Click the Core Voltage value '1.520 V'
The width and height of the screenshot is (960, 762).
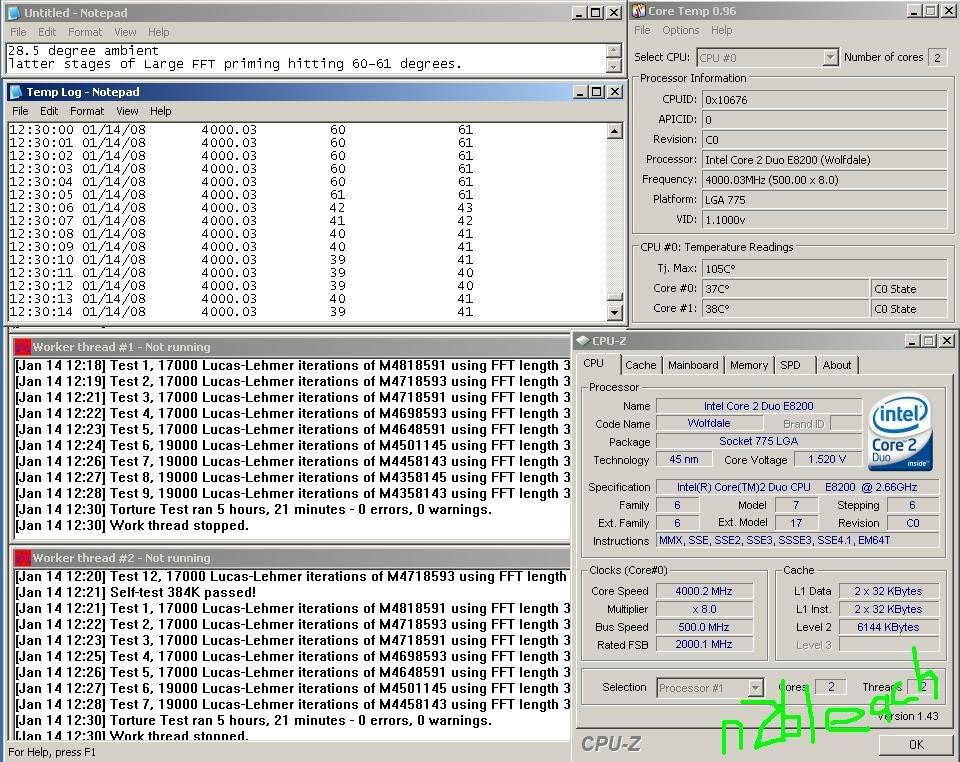pos(827,460)
